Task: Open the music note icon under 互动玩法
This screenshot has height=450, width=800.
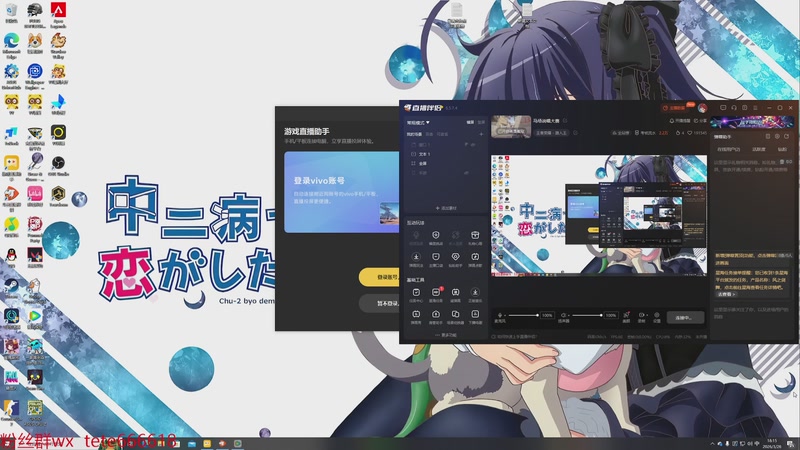Action: tap(475, 257)
